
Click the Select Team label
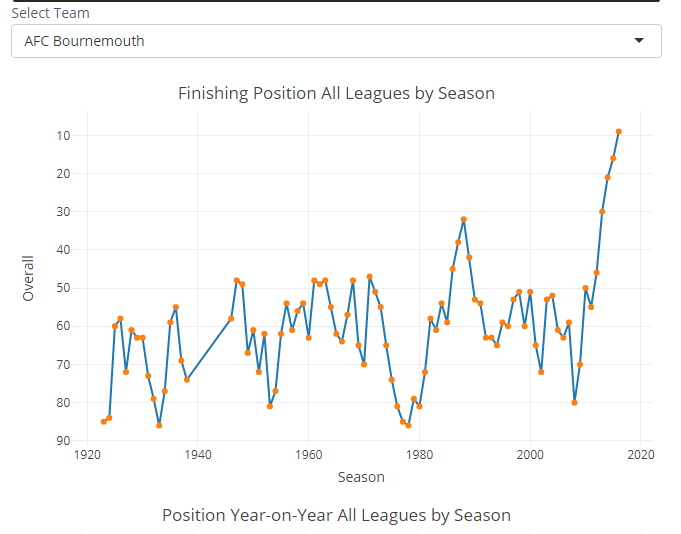pos(50,14)
